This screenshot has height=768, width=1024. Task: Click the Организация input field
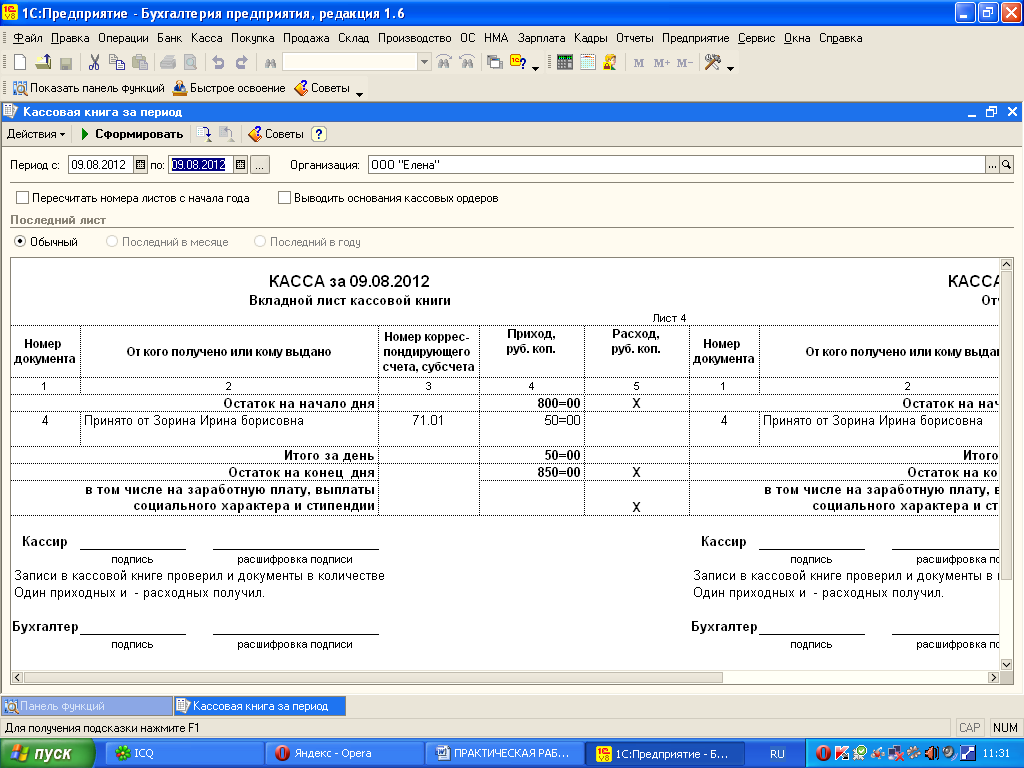coord(677,165)
